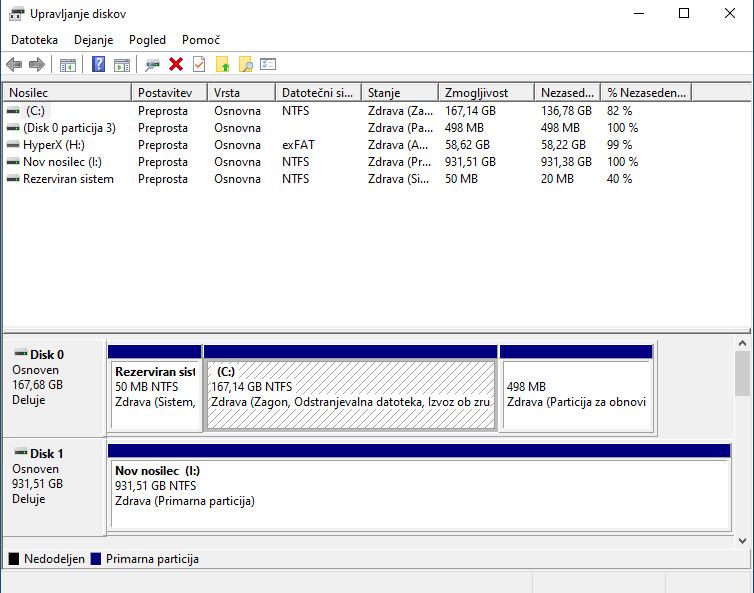Viewport: 754px width, 593px height.
Task: Click the 58,62 GB capacity cell
Action: tap(467, 145)
